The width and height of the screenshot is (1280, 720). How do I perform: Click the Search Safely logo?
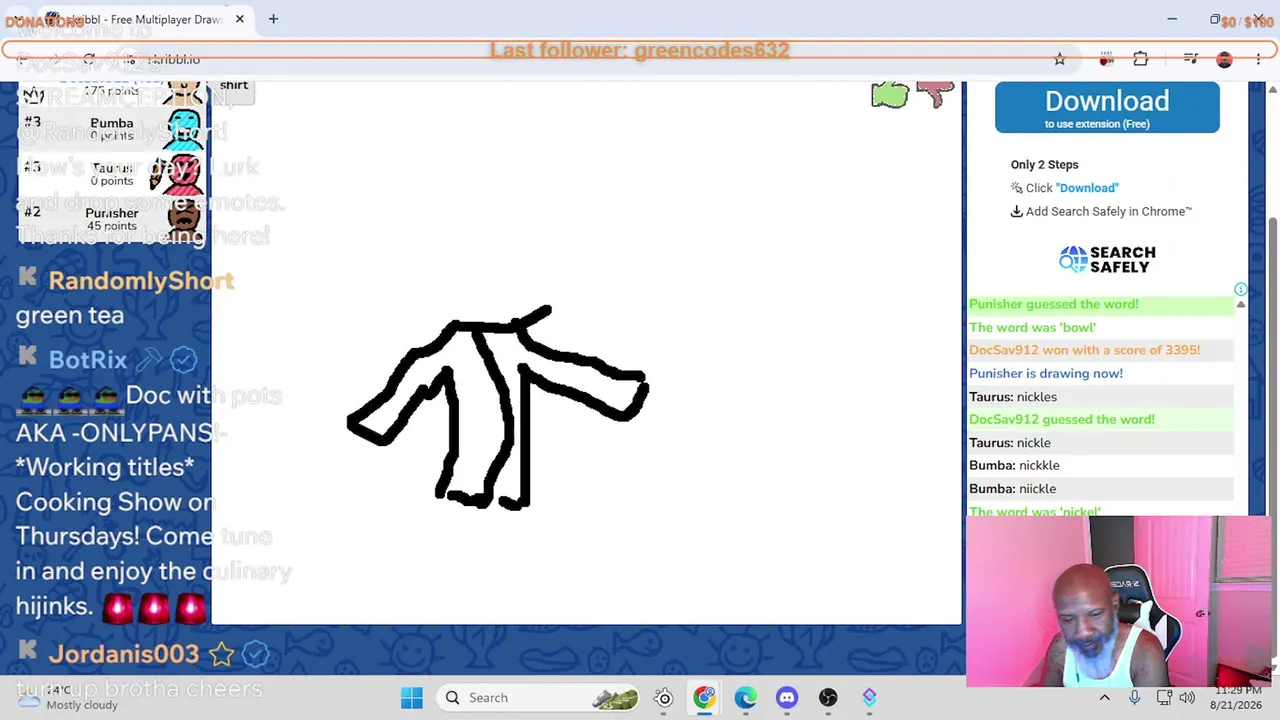point(1107,259)
